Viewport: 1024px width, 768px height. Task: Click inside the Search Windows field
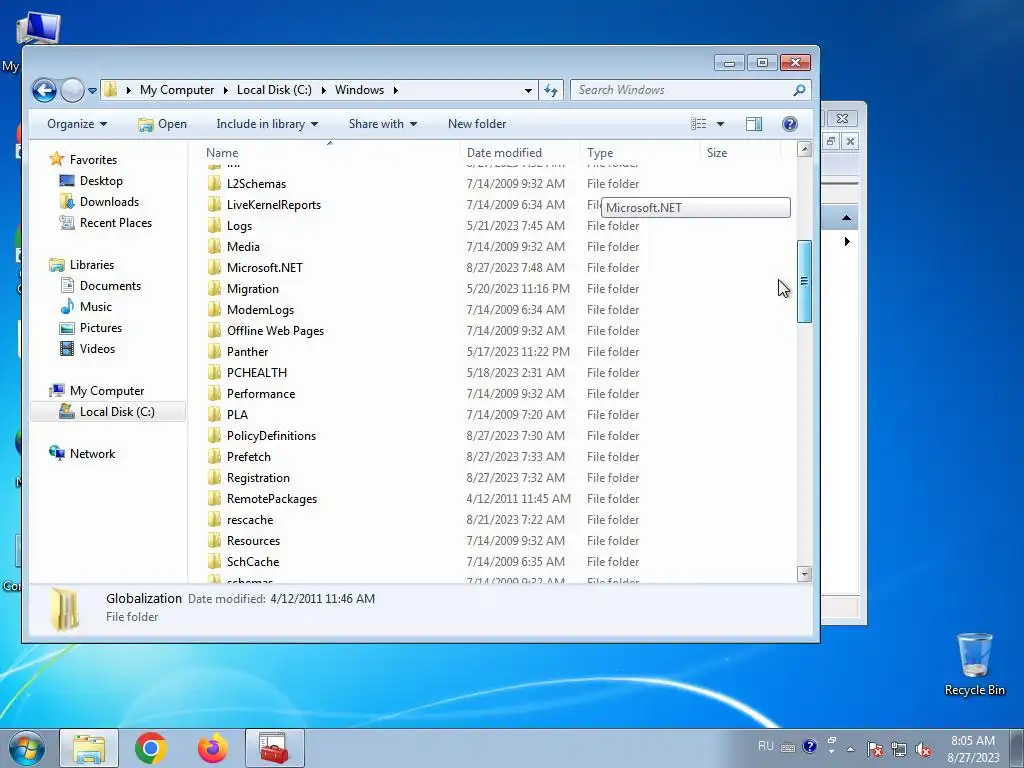point(680,90)
